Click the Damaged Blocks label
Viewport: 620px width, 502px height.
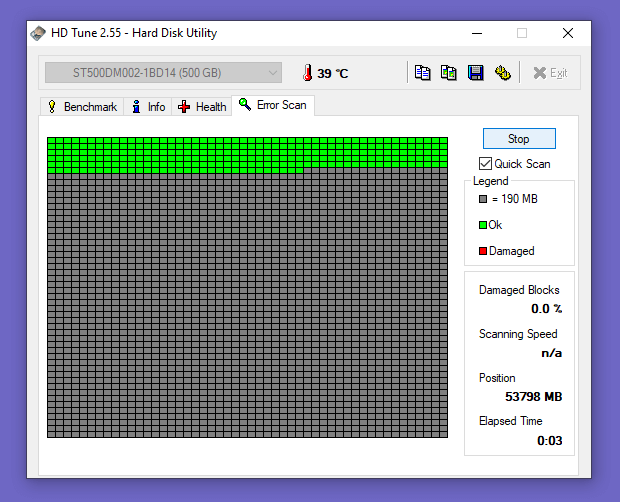coord(519,290)
